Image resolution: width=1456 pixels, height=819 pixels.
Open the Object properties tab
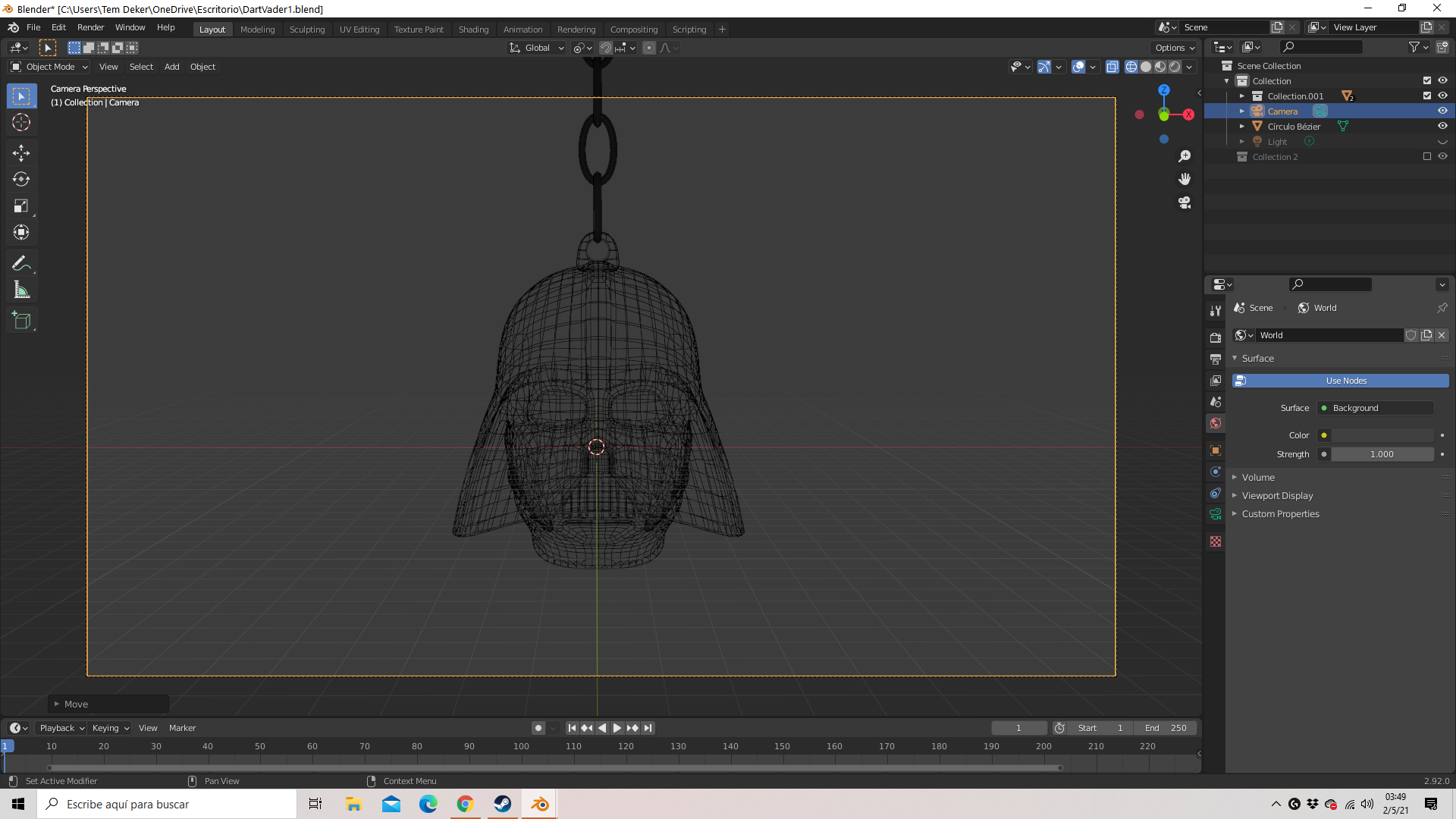tap(1216, 450)
